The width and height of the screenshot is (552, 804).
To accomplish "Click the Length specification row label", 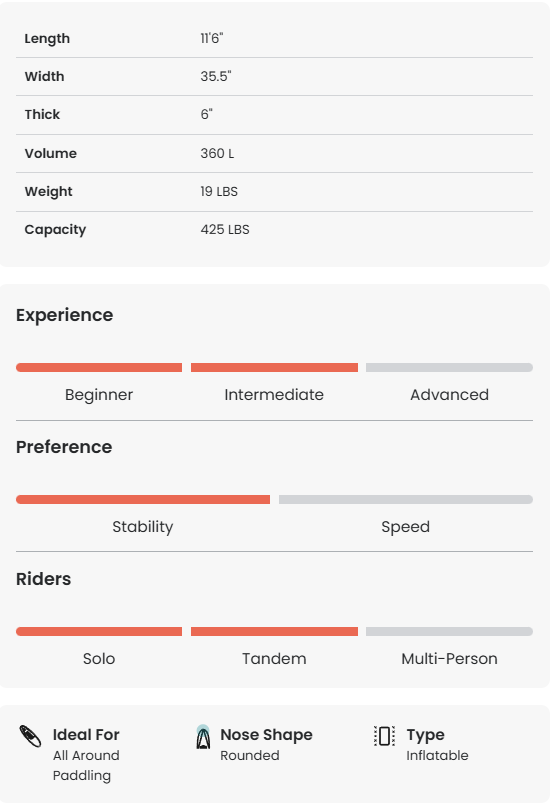I will (47, 38).
